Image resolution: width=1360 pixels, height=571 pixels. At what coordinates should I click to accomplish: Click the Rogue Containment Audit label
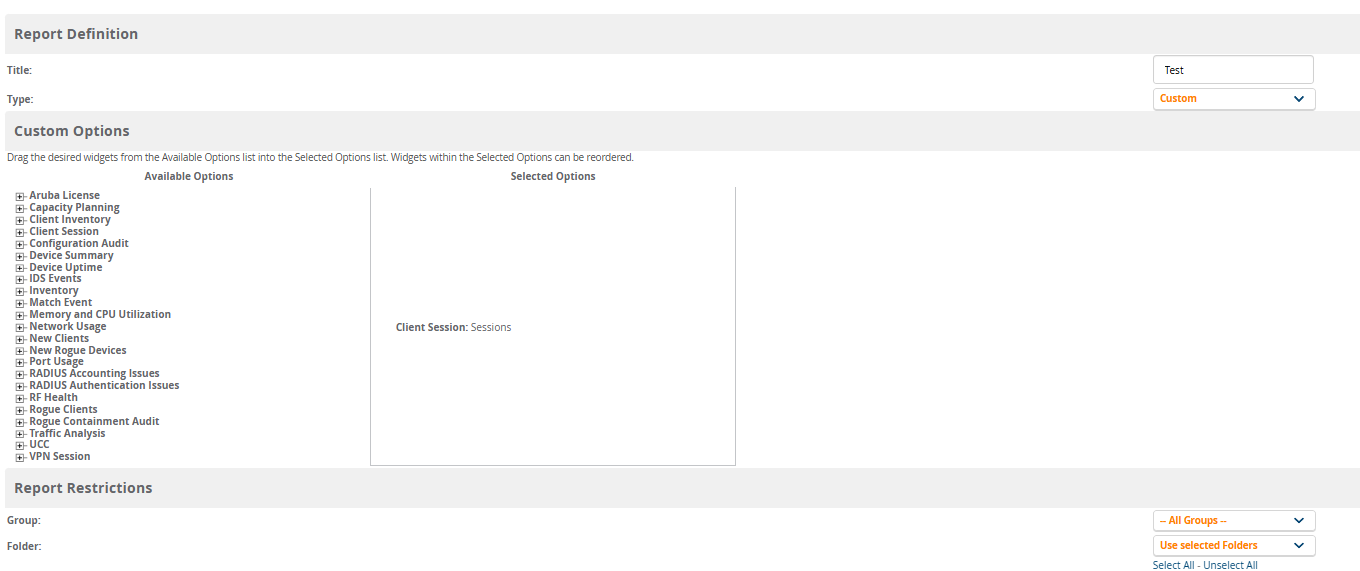pyautogui.click(x=94, y=421)
